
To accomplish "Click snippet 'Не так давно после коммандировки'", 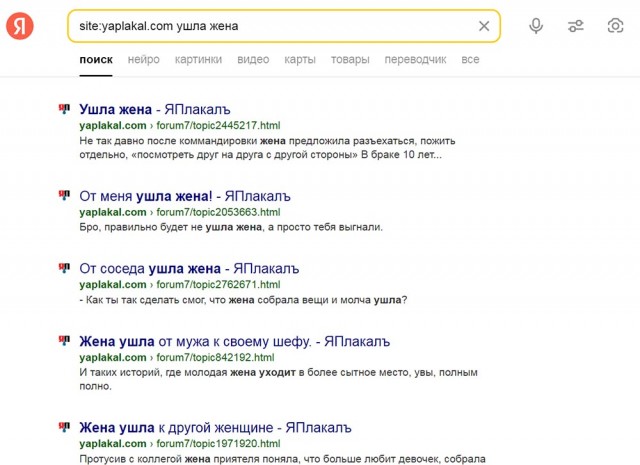I will pos(267,148).
